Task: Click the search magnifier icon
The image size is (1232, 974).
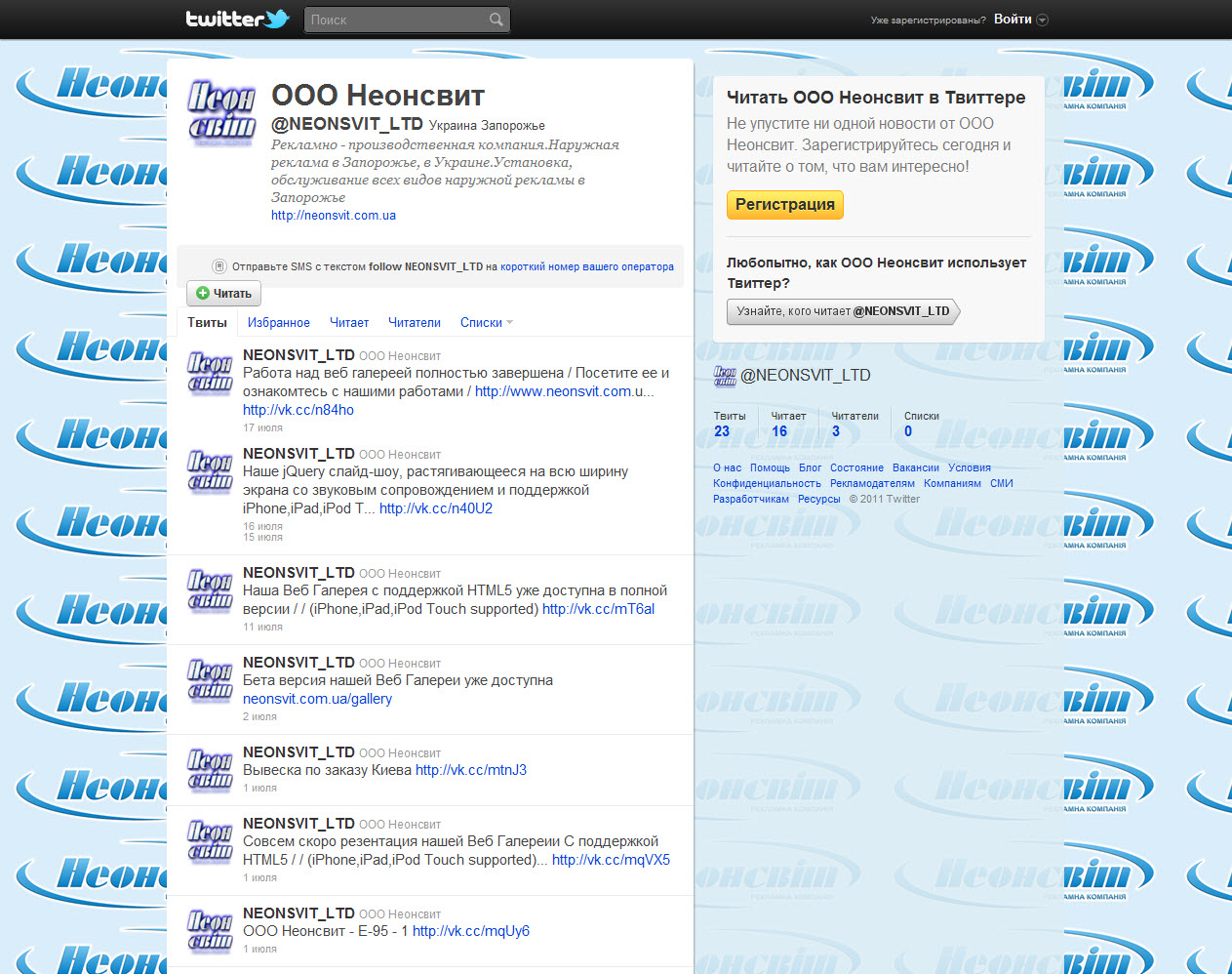Action: pos(497,20)
